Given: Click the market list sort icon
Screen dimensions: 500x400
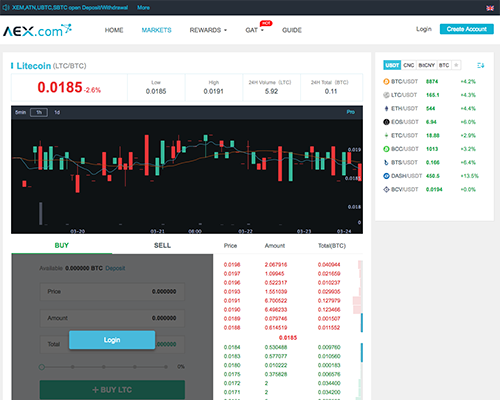Looking at the screenshot, I should click(x=480, y=65).
